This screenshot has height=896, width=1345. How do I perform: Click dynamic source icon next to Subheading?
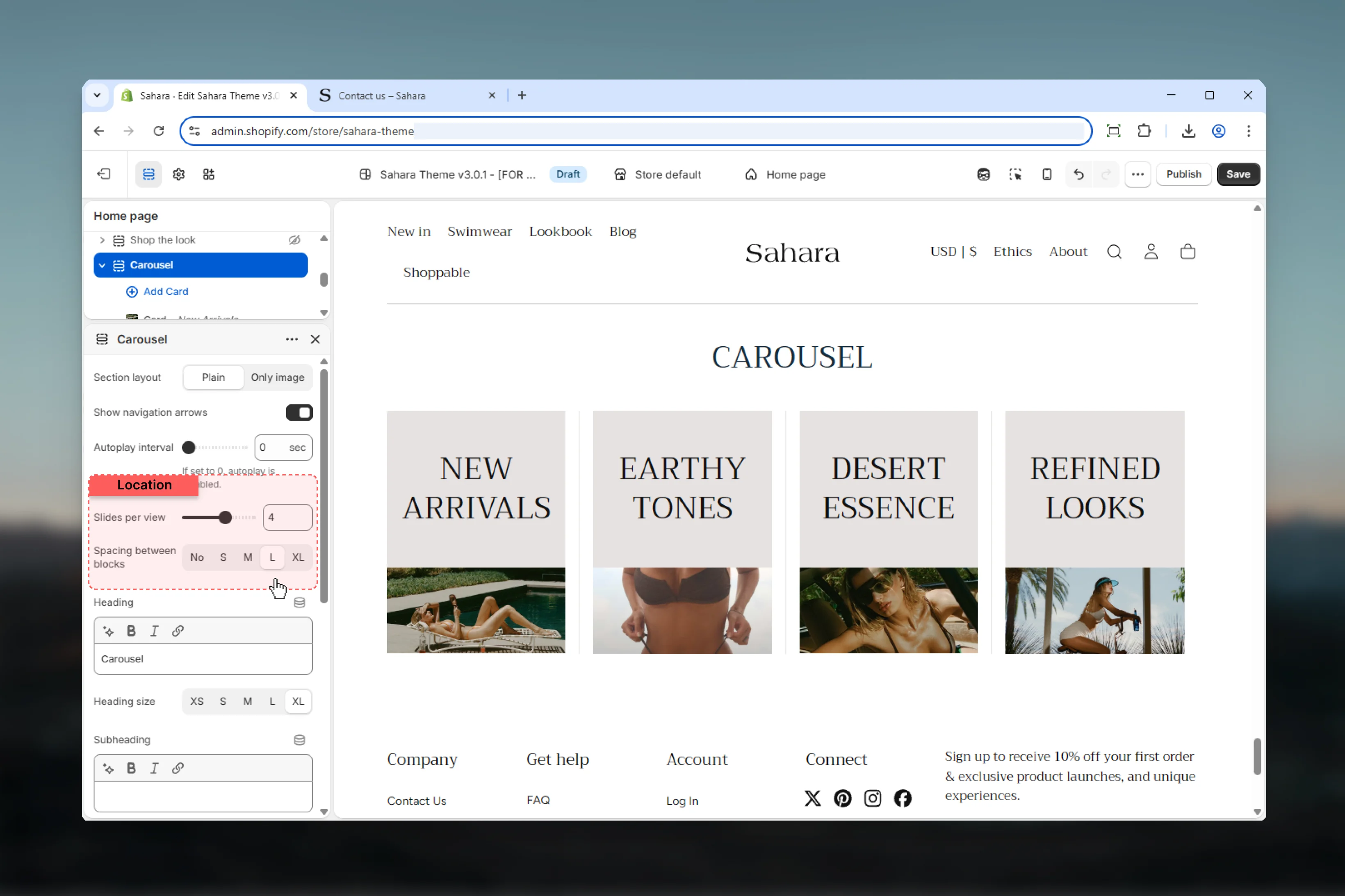pos(299,740)
